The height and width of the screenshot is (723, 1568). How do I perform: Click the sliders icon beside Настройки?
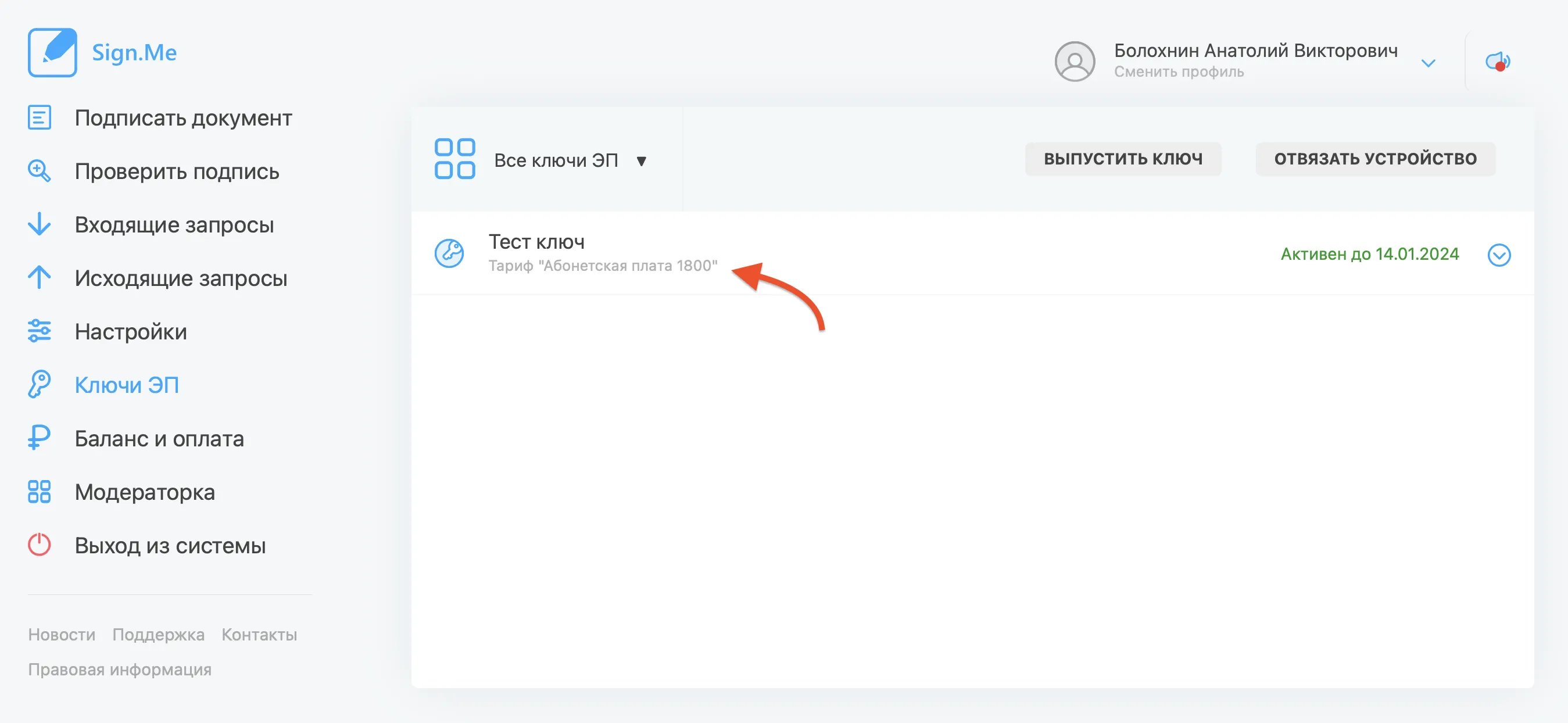(x=40, y=331)
